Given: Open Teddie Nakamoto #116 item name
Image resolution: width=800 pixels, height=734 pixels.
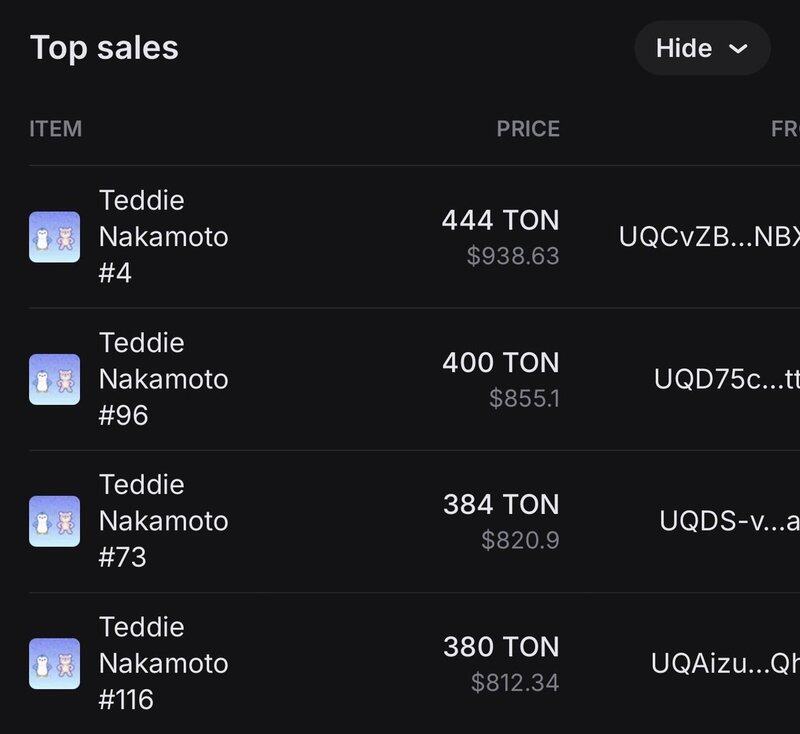Looking at the screenshot, I should (x=163, y=663).
